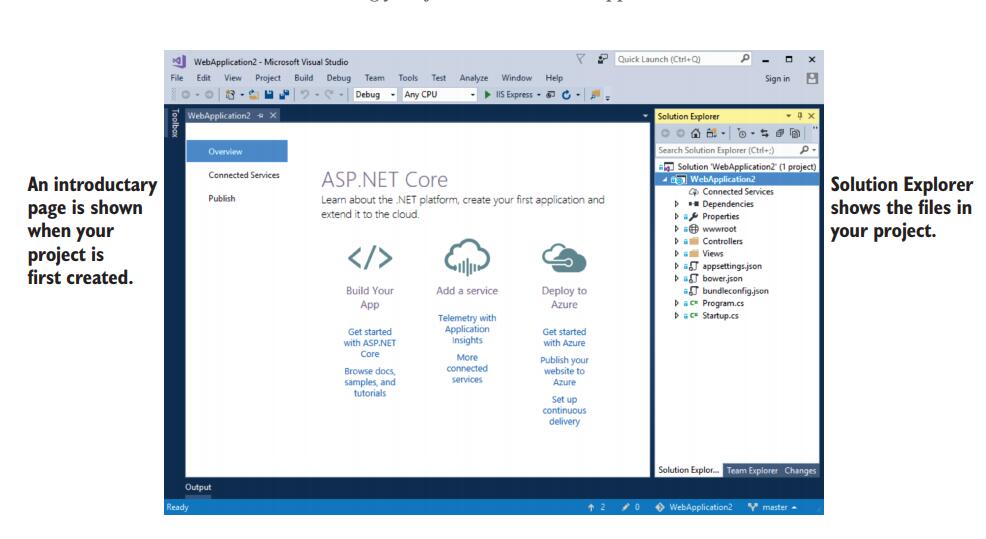Select the Publish page in the sidebar

pos(221,198)
